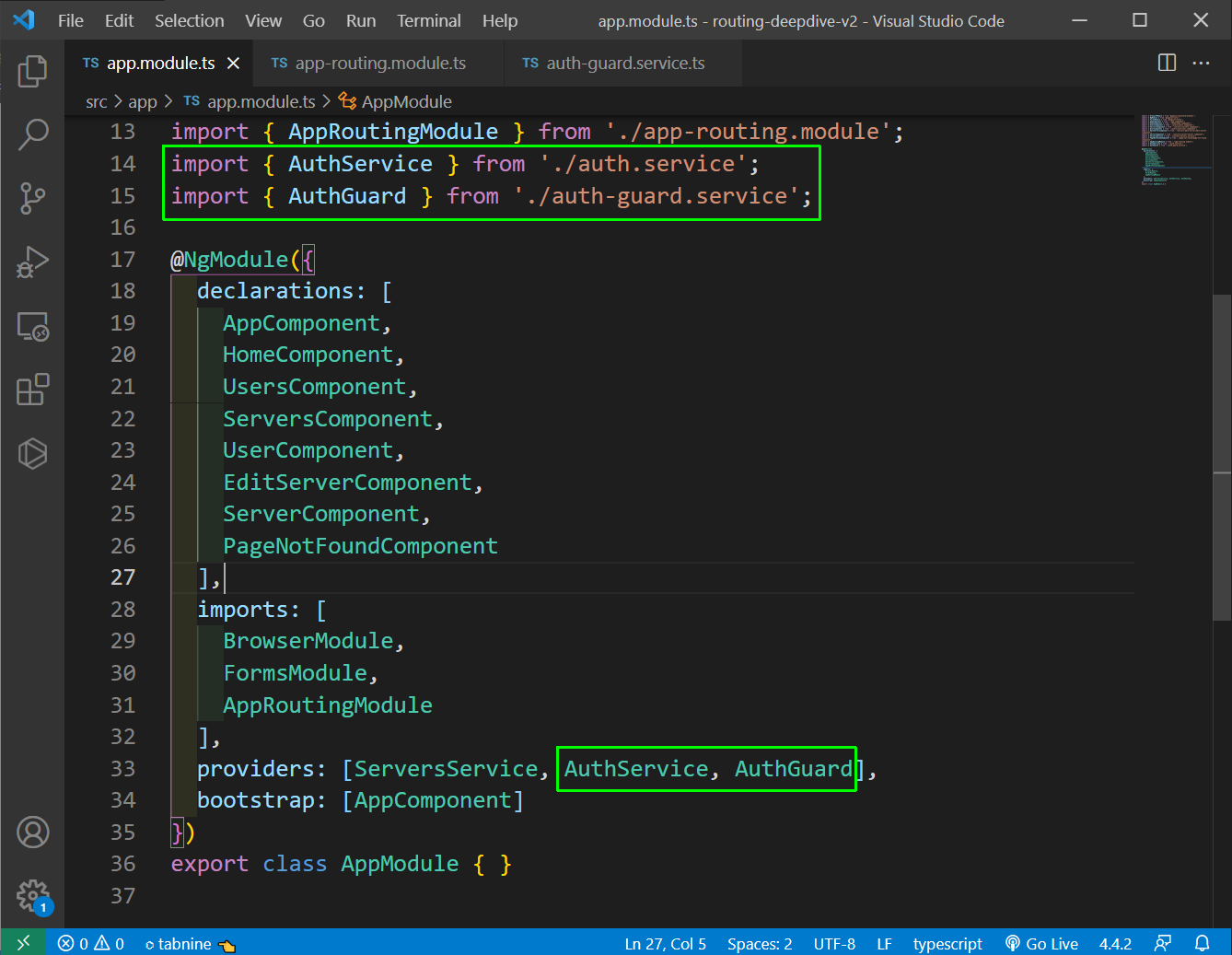Change encoding via UTF-8 status item
Screen dimensions: 1232x955
[834, 944]
